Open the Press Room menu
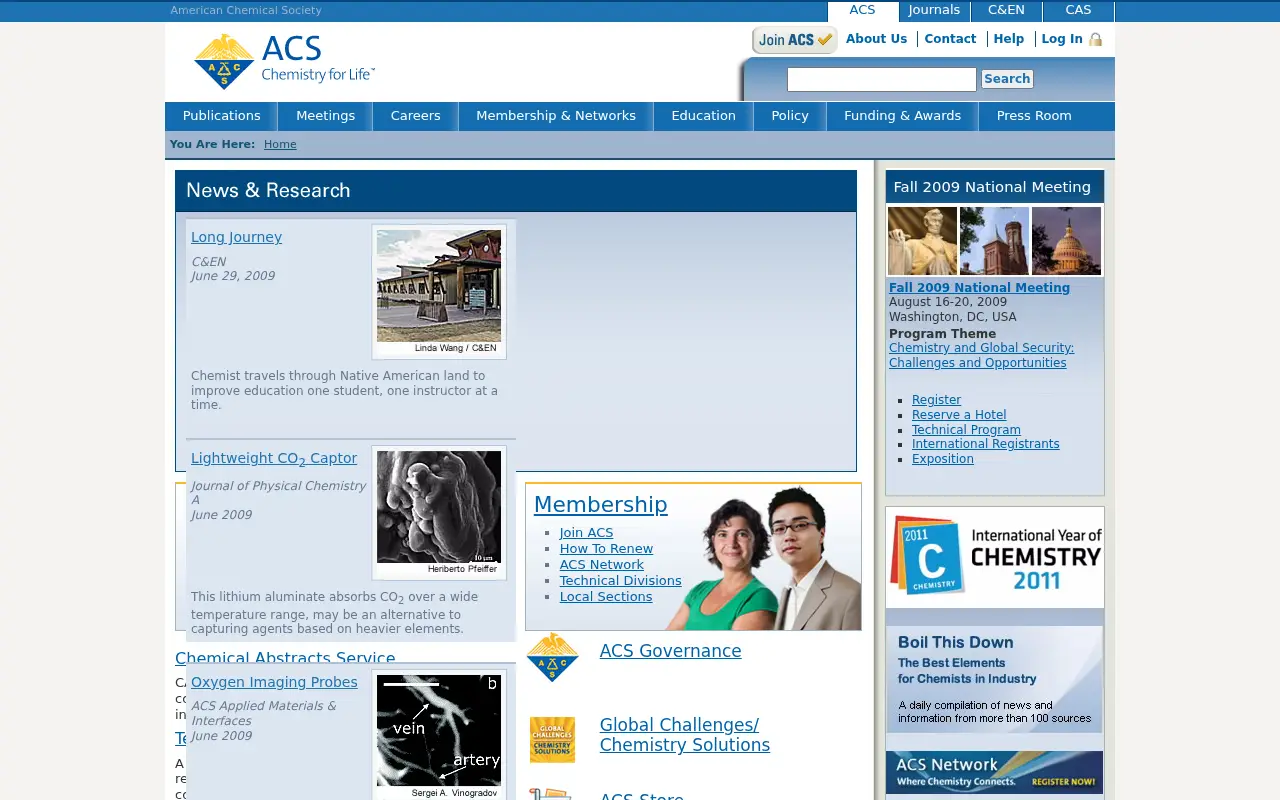Screen dimensions: 1280x800 tap(1034, 116)
